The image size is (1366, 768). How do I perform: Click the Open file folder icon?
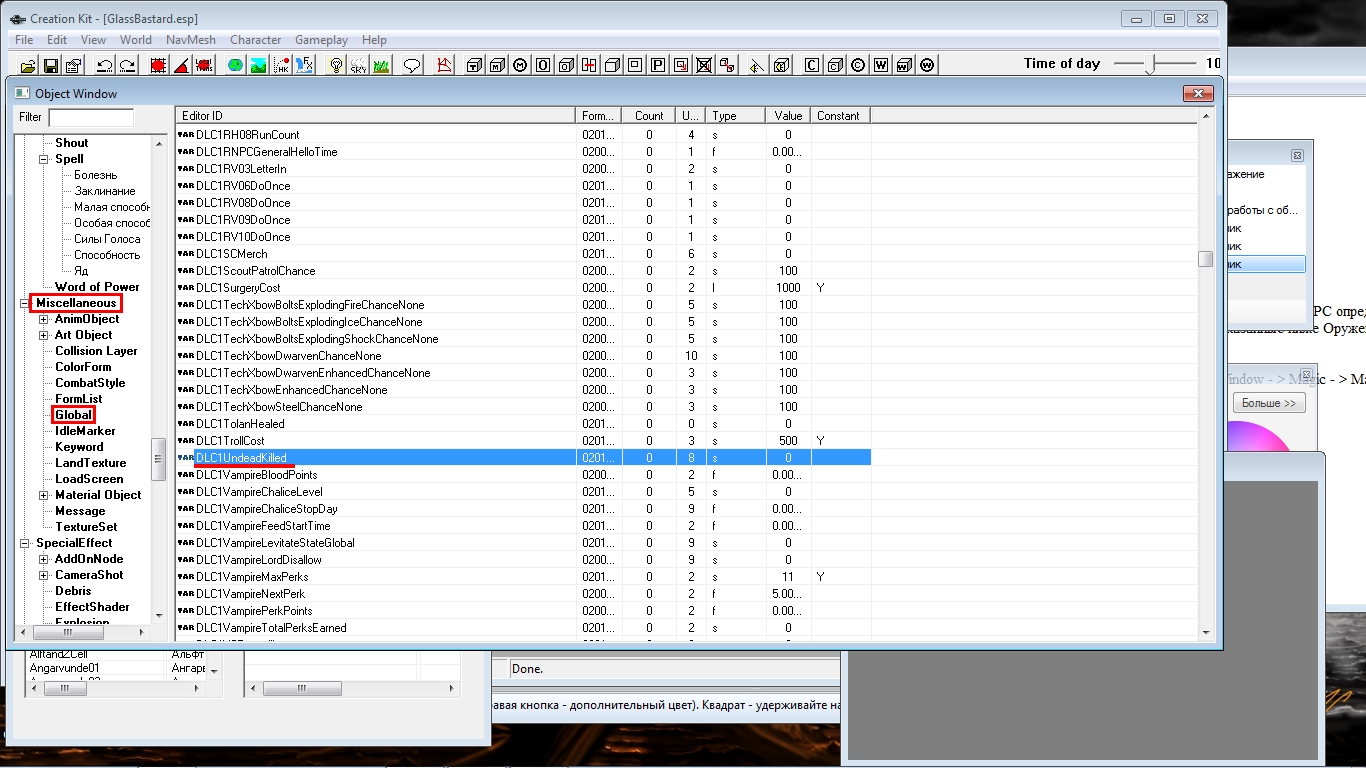point(28,66)
